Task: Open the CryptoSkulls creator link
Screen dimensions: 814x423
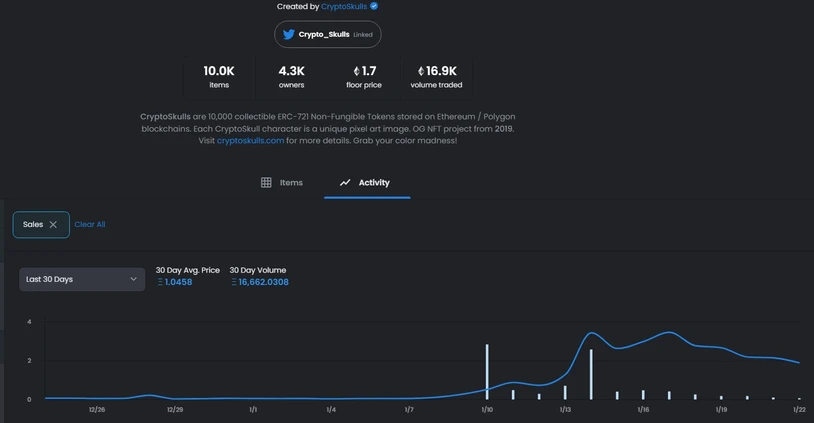Action: point(344,6)
